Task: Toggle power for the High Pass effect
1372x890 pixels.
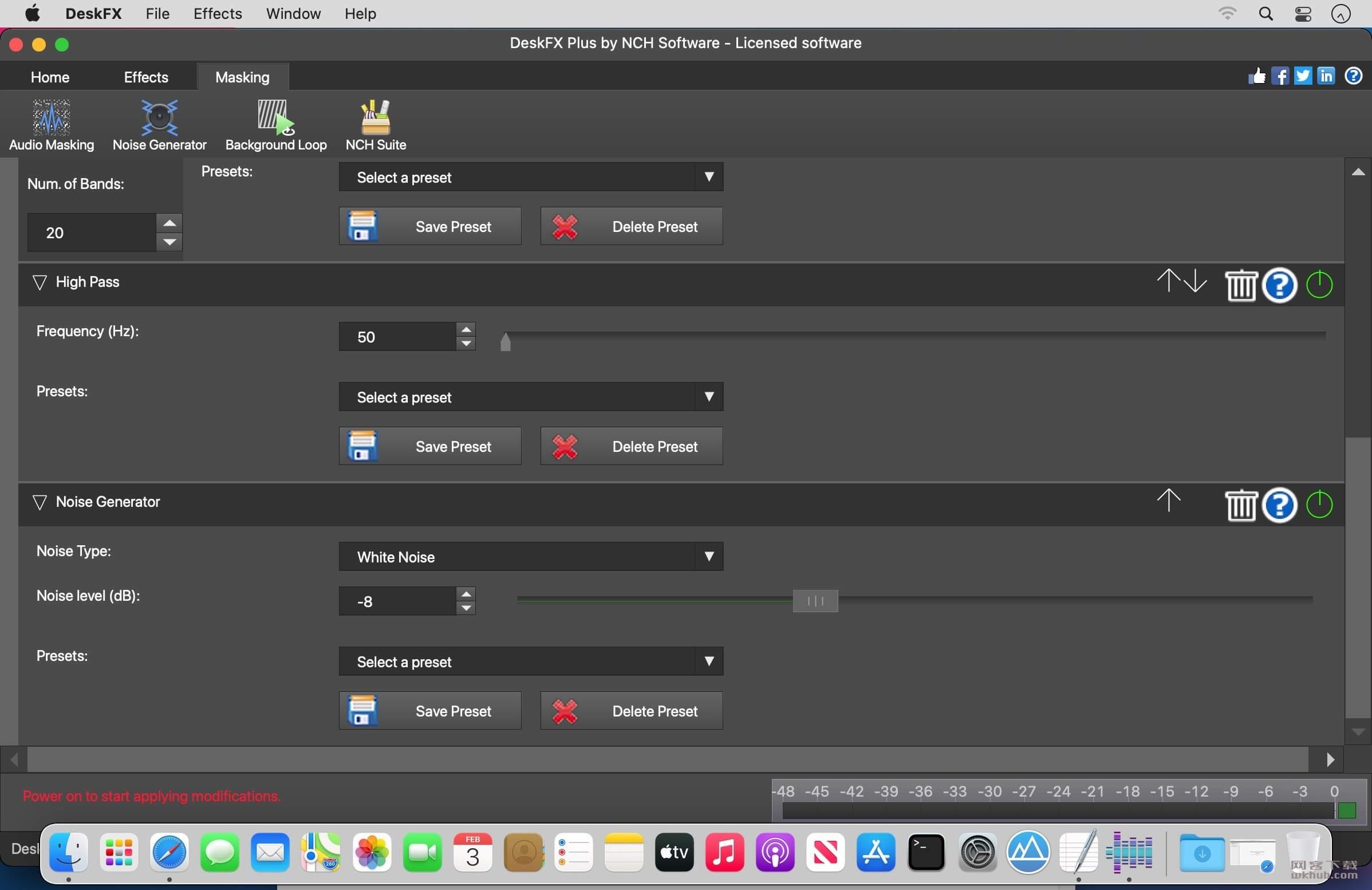Action: point(1319,285)
